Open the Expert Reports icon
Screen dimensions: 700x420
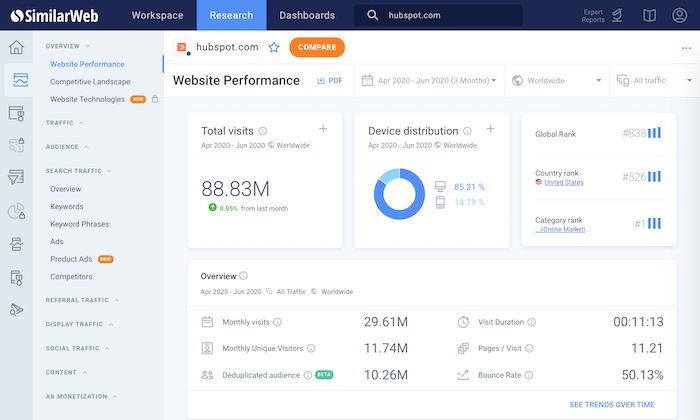pyautogui.click(x=617, y=15)
